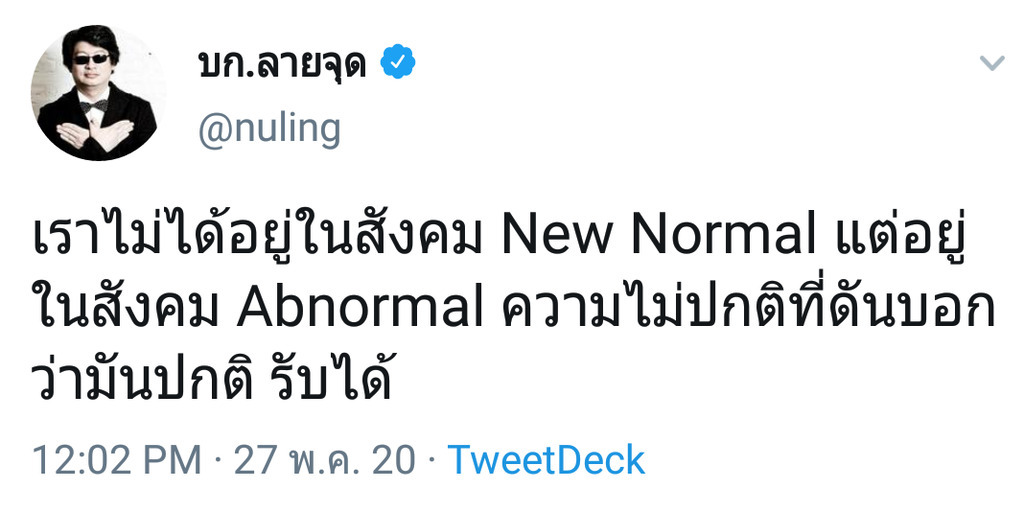Click the display name บก.ลายจุด
The height and width of the screenshot is (512, 1024).
(x=283, y=64)
